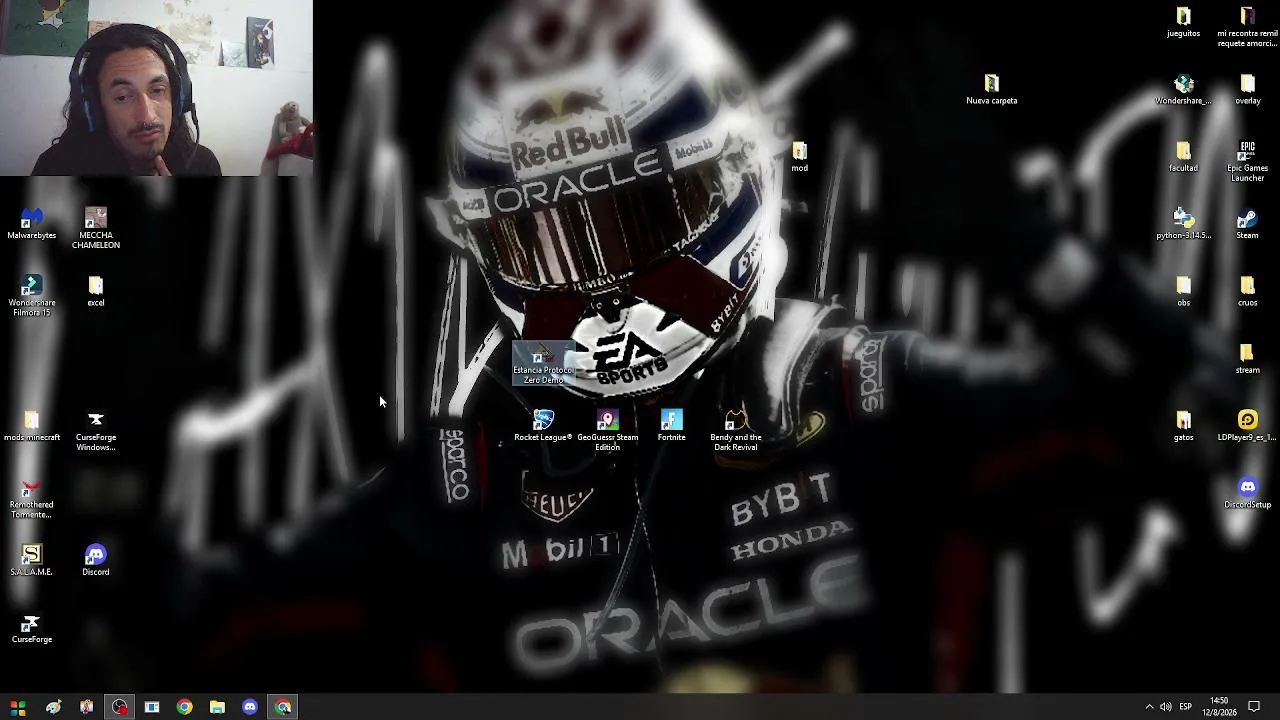
Task: Select the facultad folder
Action: click(1184, 156)
